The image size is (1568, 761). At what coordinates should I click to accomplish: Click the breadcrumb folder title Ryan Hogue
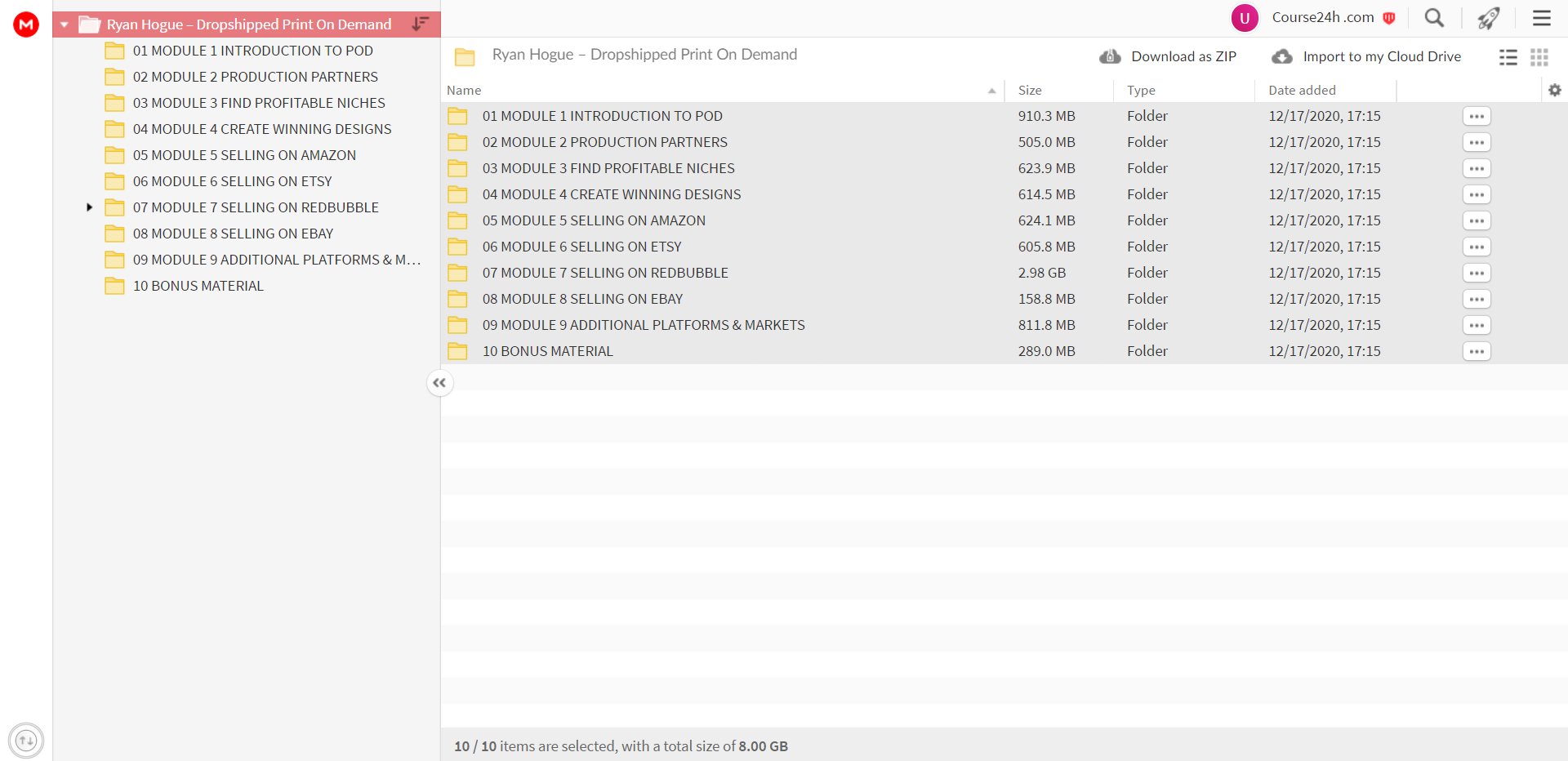[644, 55]
